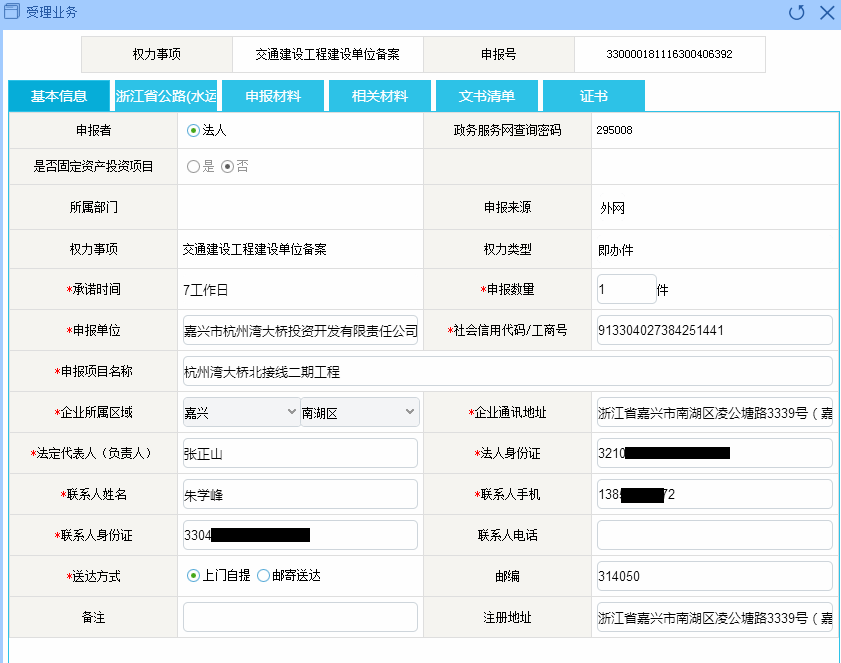Close the 受理业务 dialog window
The image size is (841, 663).
tap(827, 13)
